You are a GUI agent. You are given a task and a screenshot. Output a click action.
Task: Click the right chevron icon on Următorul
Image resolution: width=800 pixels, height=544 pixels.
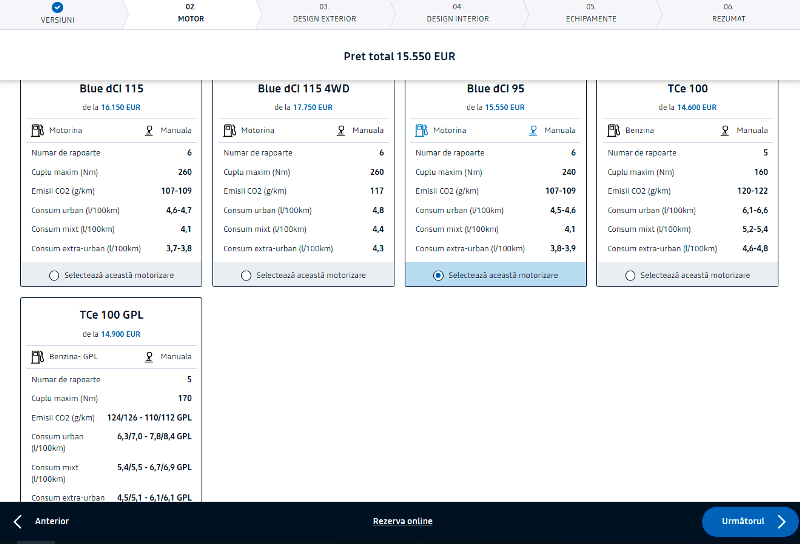coord(781,521)
